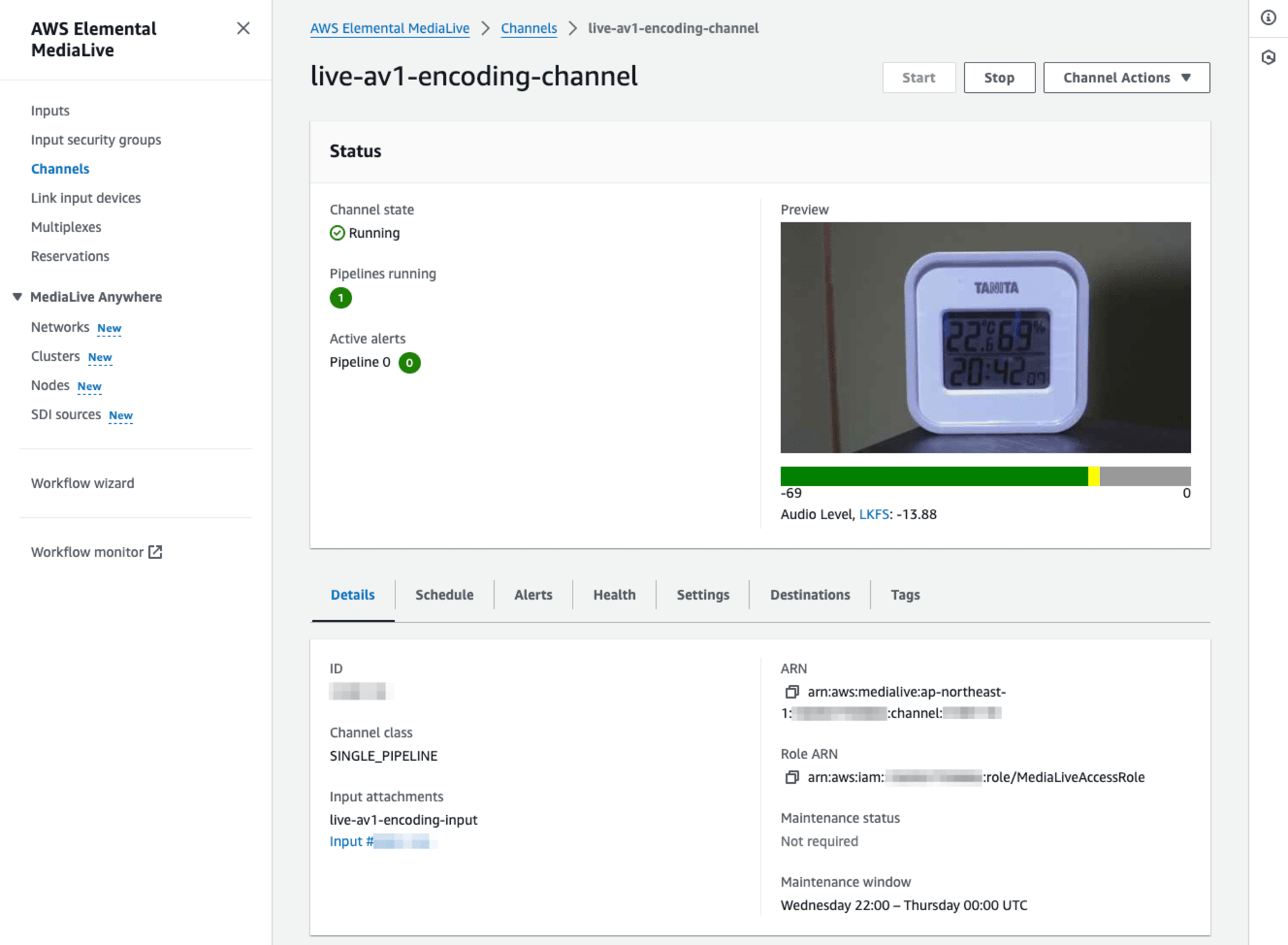The image size is (1288, 945).
Task: Go to Channels breadcrumb link
Action: (529, 28)
